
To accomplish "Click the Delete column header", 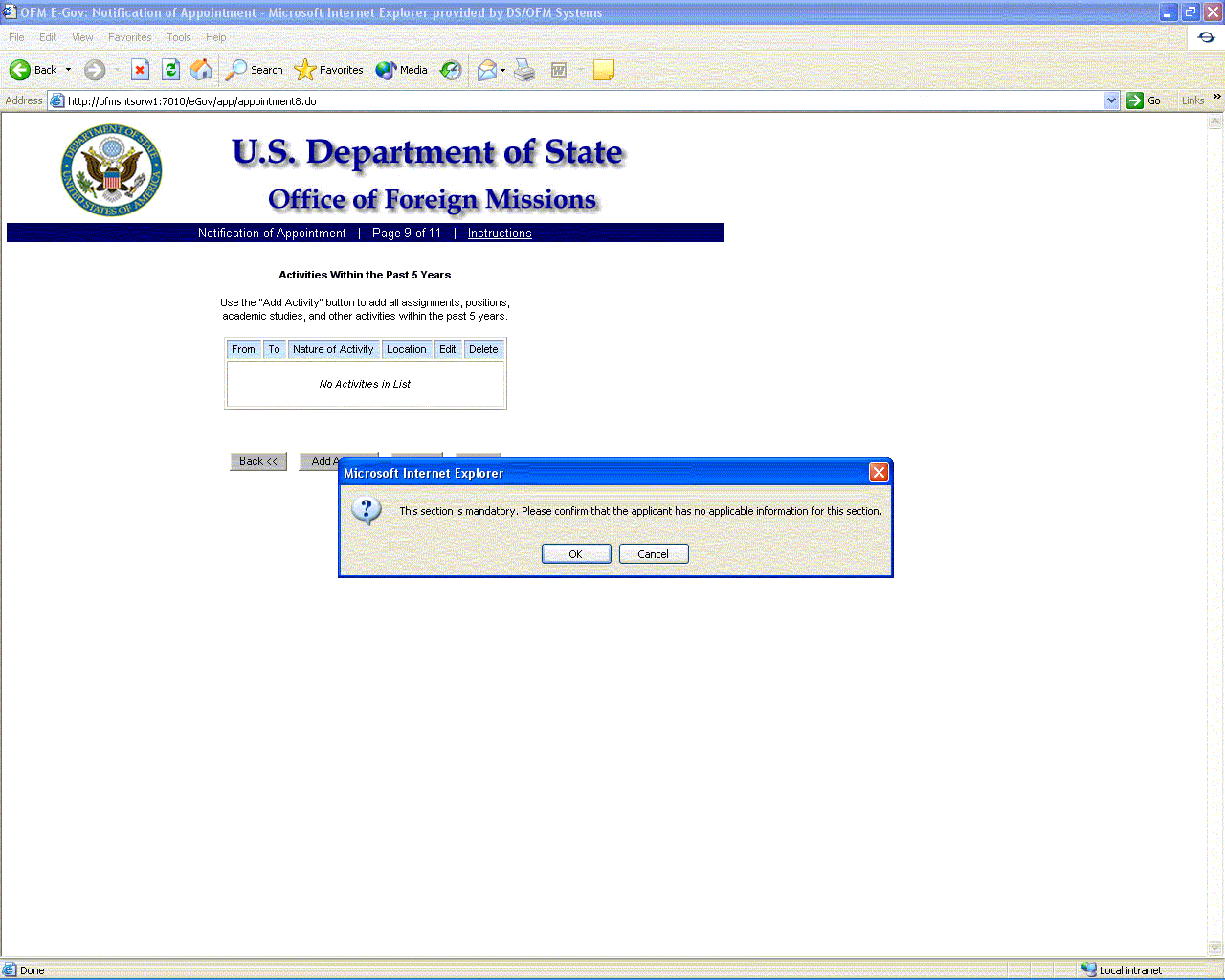I will click(483, 349).
